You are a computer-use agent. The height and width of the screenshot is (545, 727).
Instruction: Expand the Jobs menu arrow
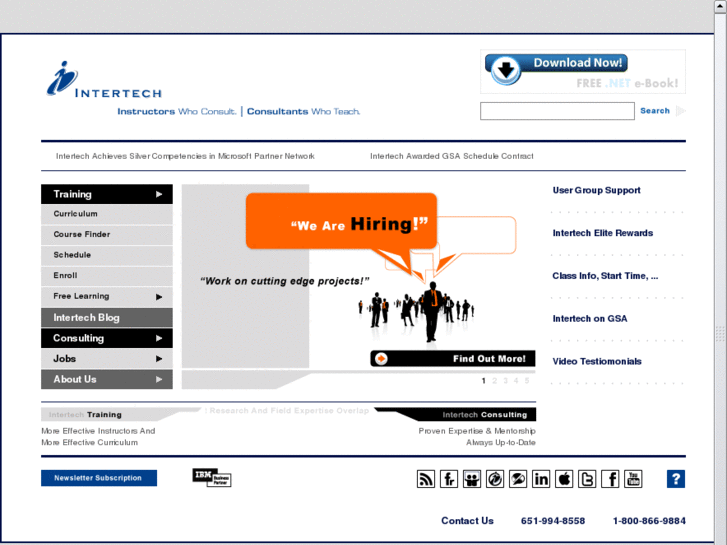coord(159,359)
